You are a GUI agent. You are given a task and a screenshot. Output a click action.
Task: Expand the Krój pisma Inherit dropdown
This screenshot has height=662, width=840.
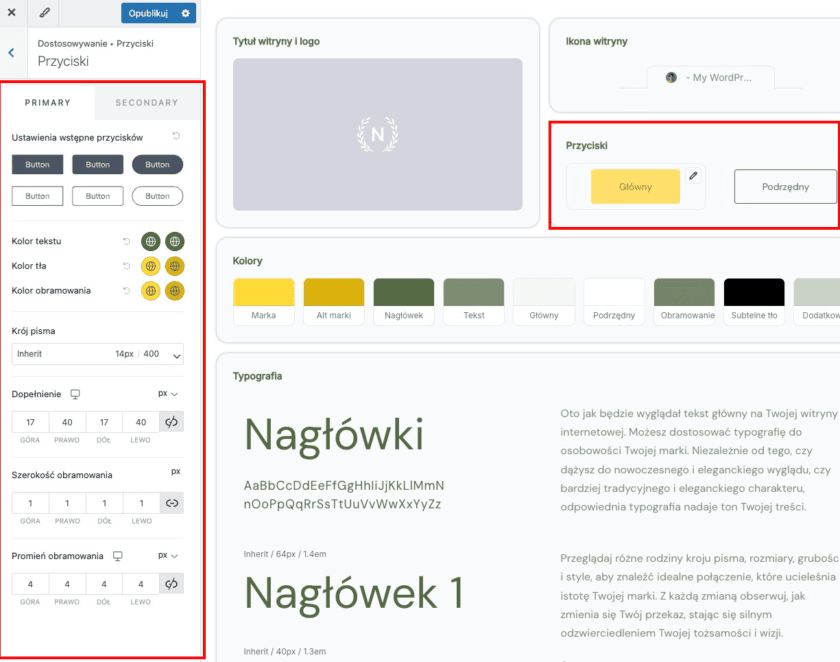point(97,354)
